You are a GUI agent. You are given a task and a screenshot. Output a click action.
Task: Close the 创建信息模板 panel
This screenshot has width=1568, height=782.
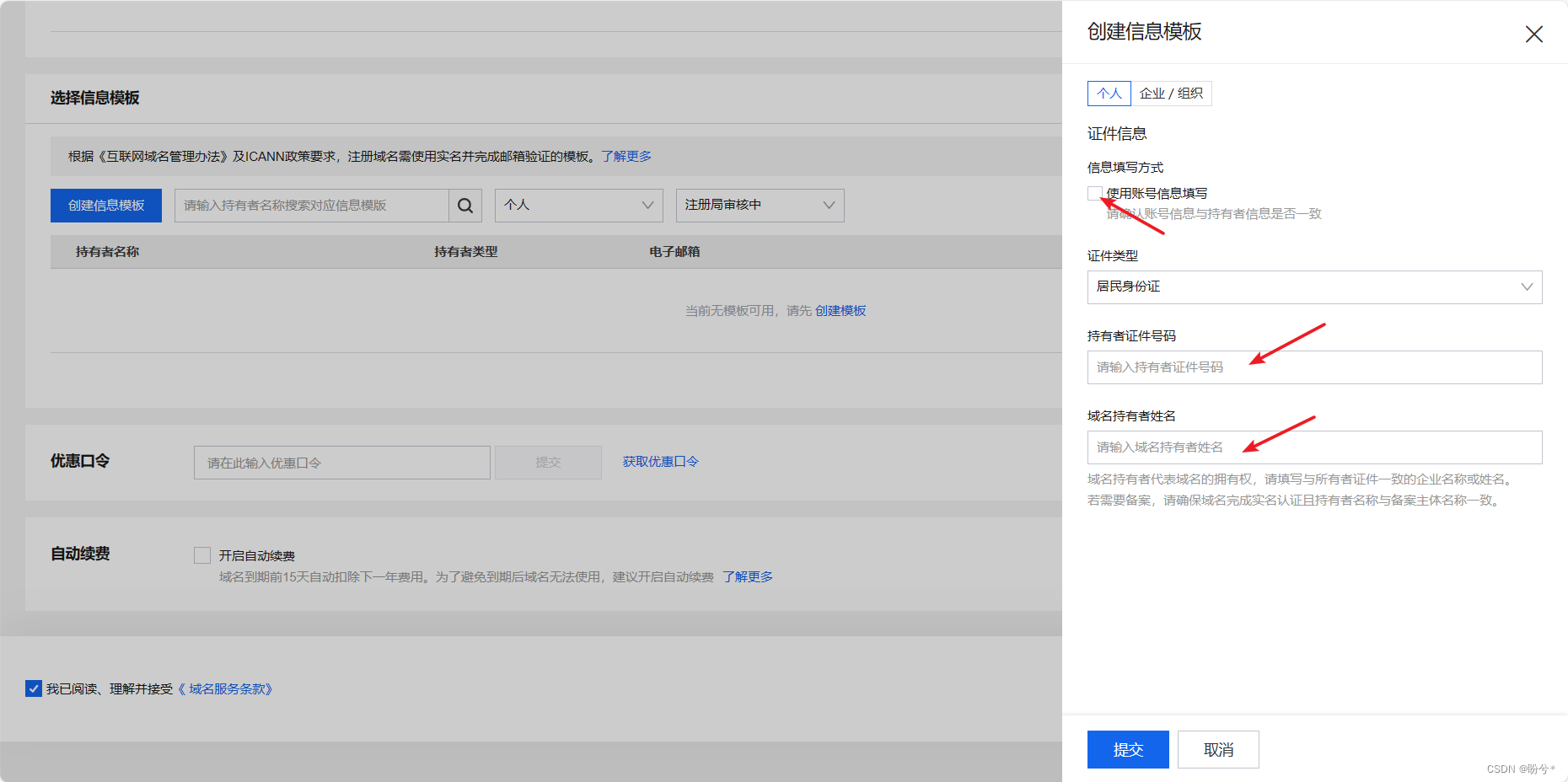click(1533, 34)
